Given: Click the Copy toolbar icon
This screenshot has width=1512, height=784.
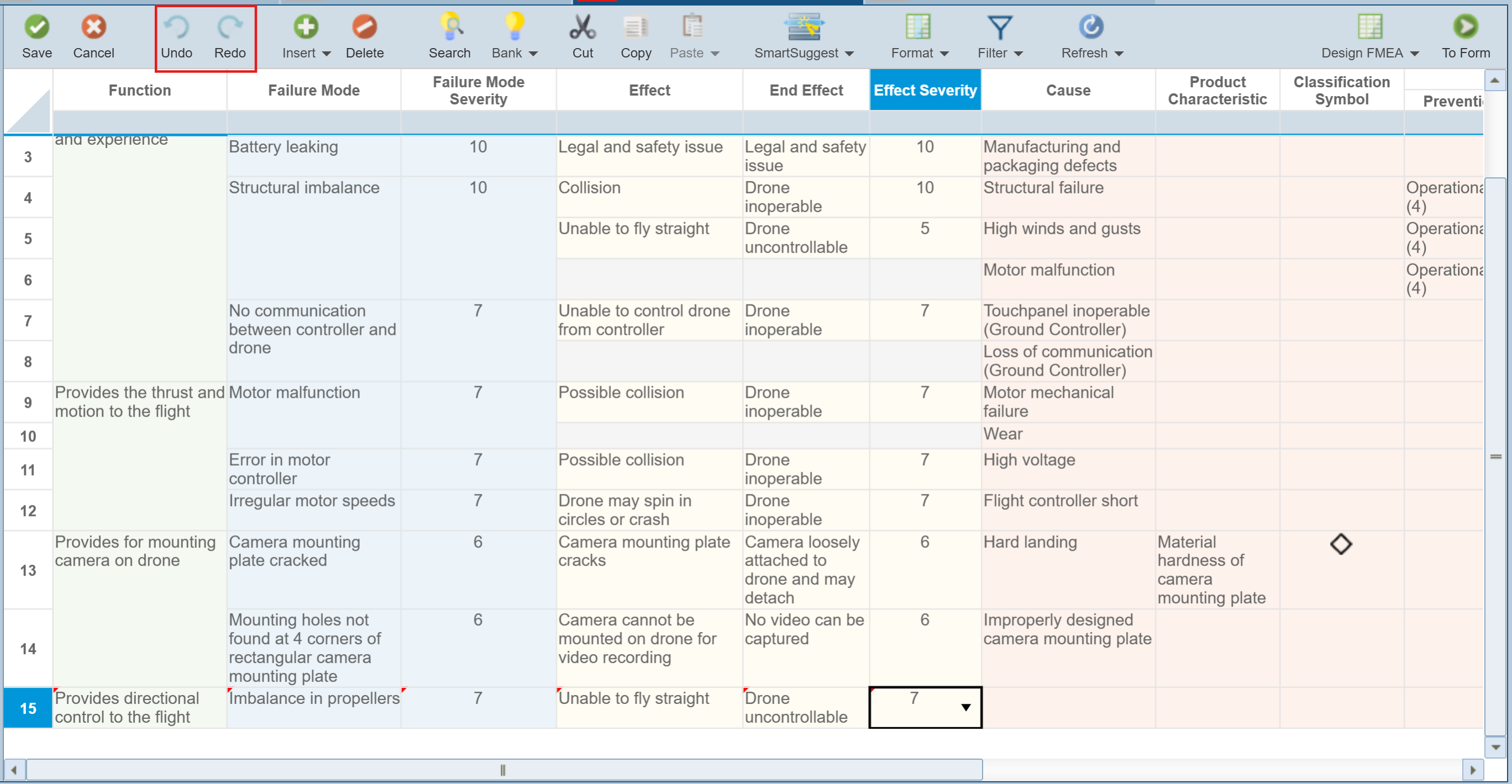Looking at the screenshot, I should pos(636,27).
